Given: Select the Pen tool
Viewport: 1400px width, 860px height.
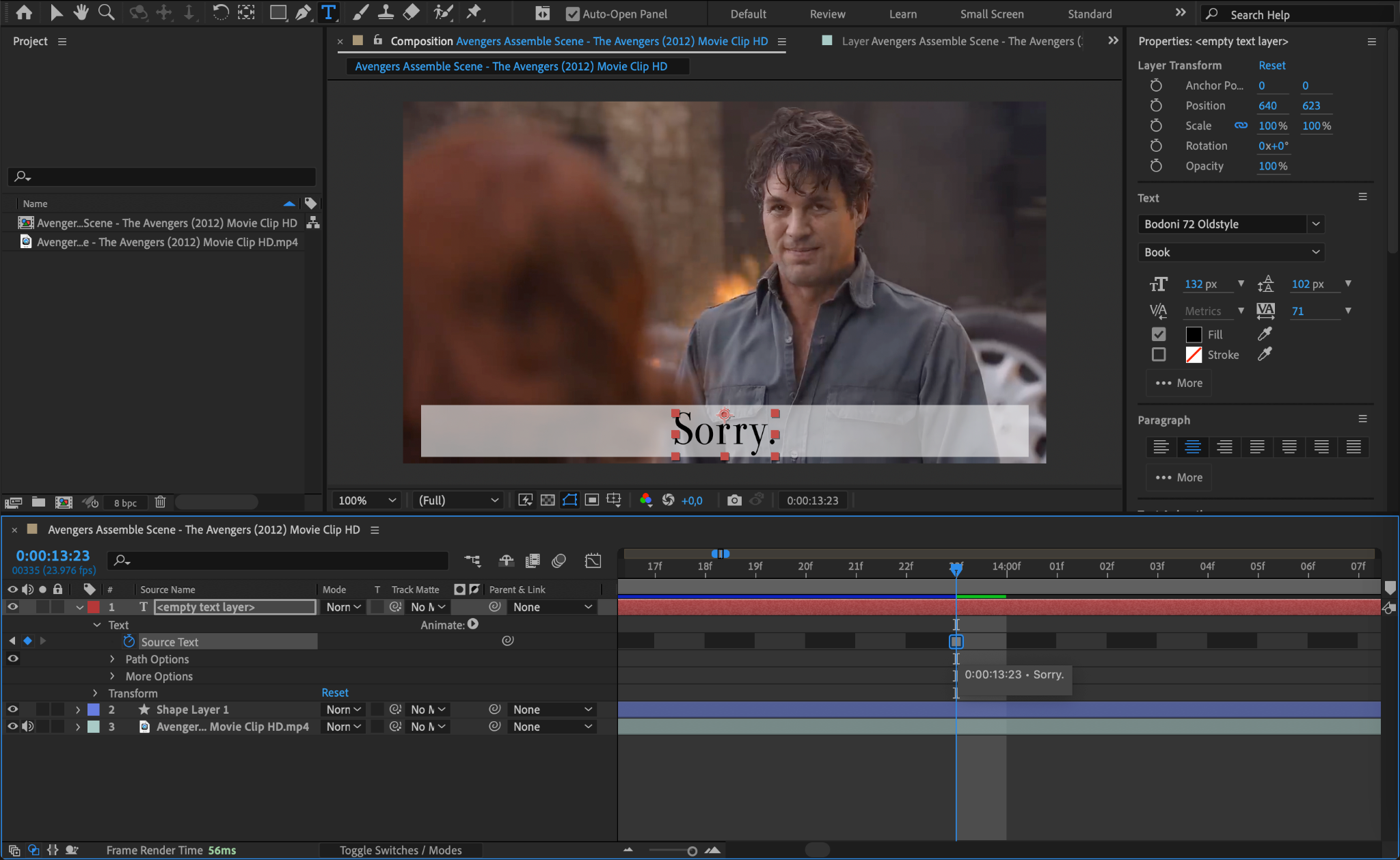Looking at the screenshot, I should pyautogui.click(x=303, y=12).
